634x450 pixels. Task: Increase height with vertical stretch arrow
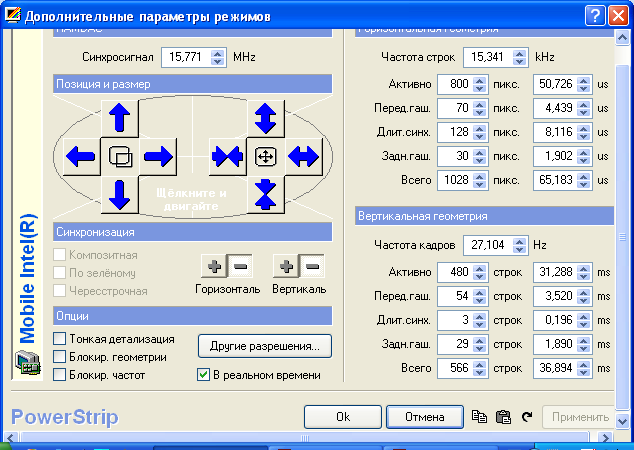[265, 119]
